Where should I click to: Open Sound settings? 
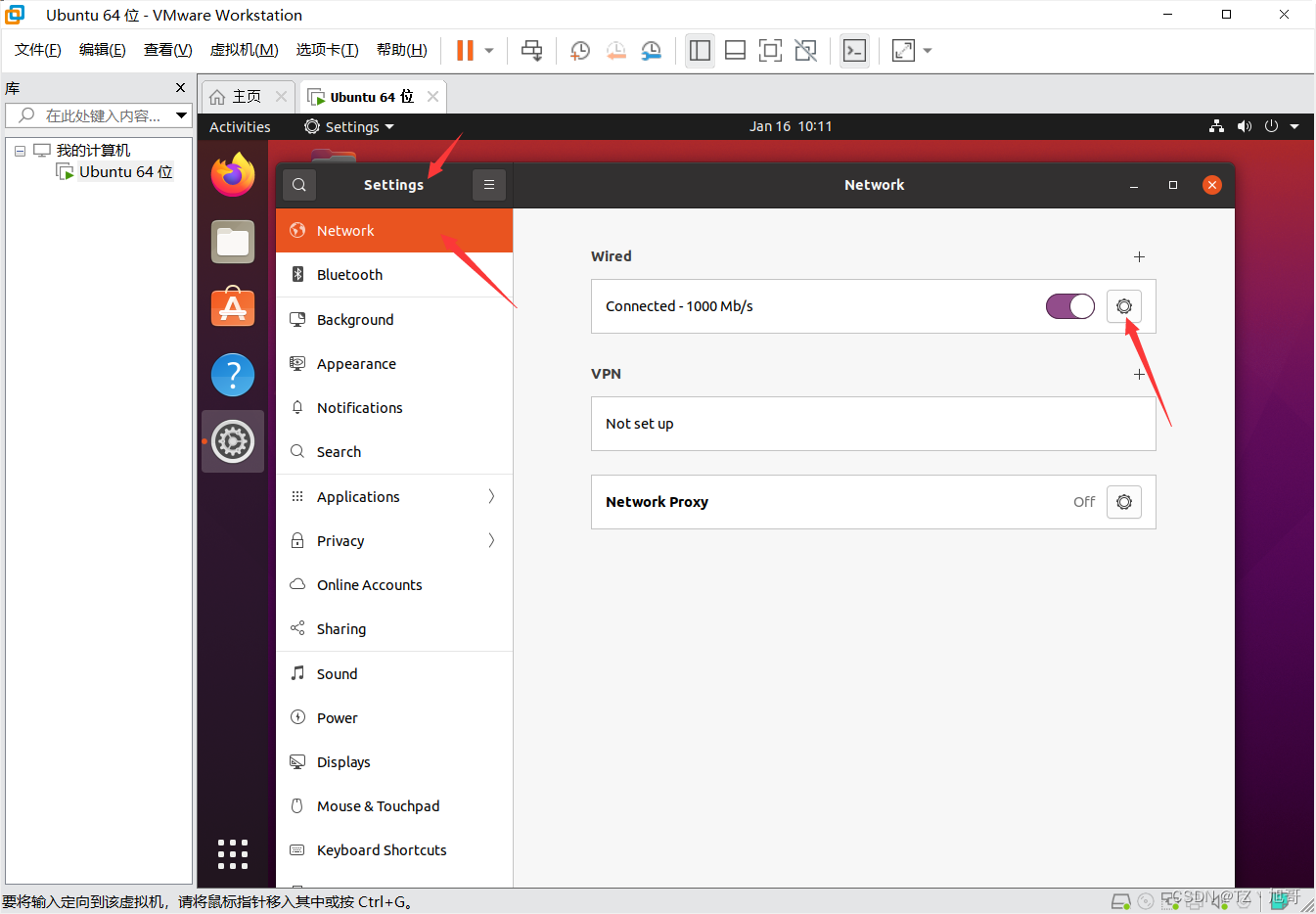(x=394, y=674)
